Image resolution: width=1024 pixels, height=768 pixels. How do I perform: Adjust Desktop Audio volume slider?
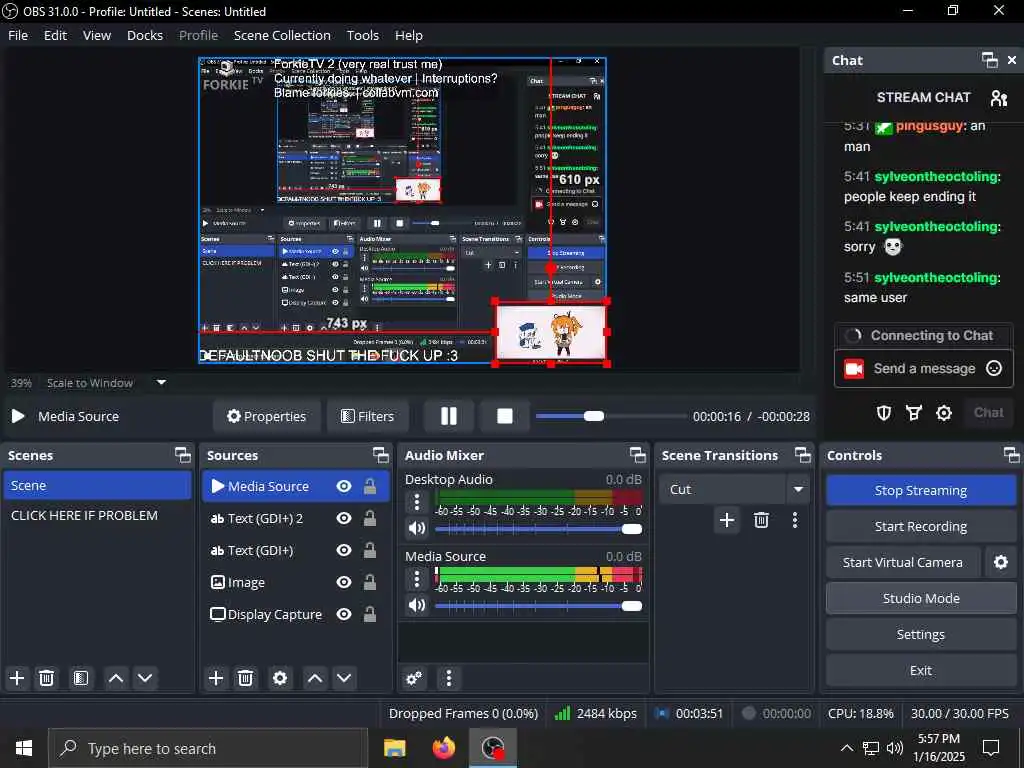click(x=538, y=529)
